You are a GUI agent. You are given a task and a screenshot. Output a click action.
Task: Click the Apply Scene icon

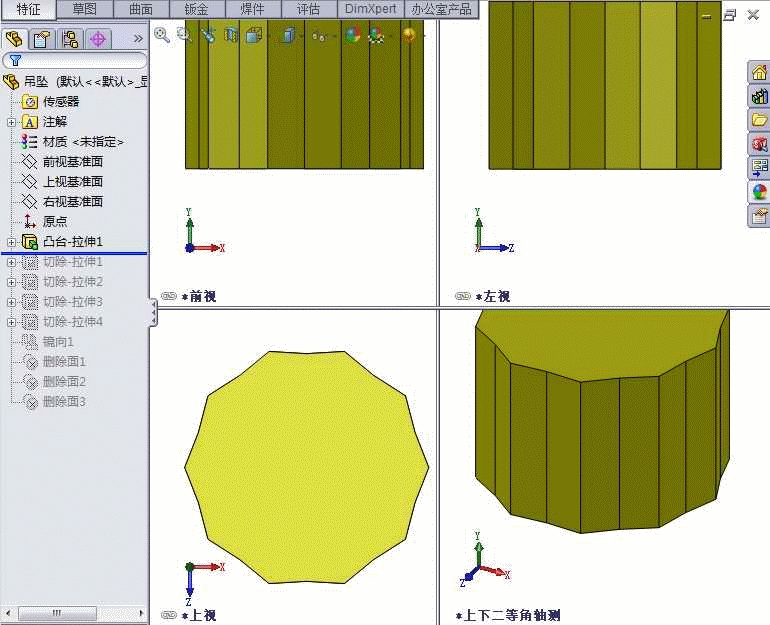[x=376, y=35]
